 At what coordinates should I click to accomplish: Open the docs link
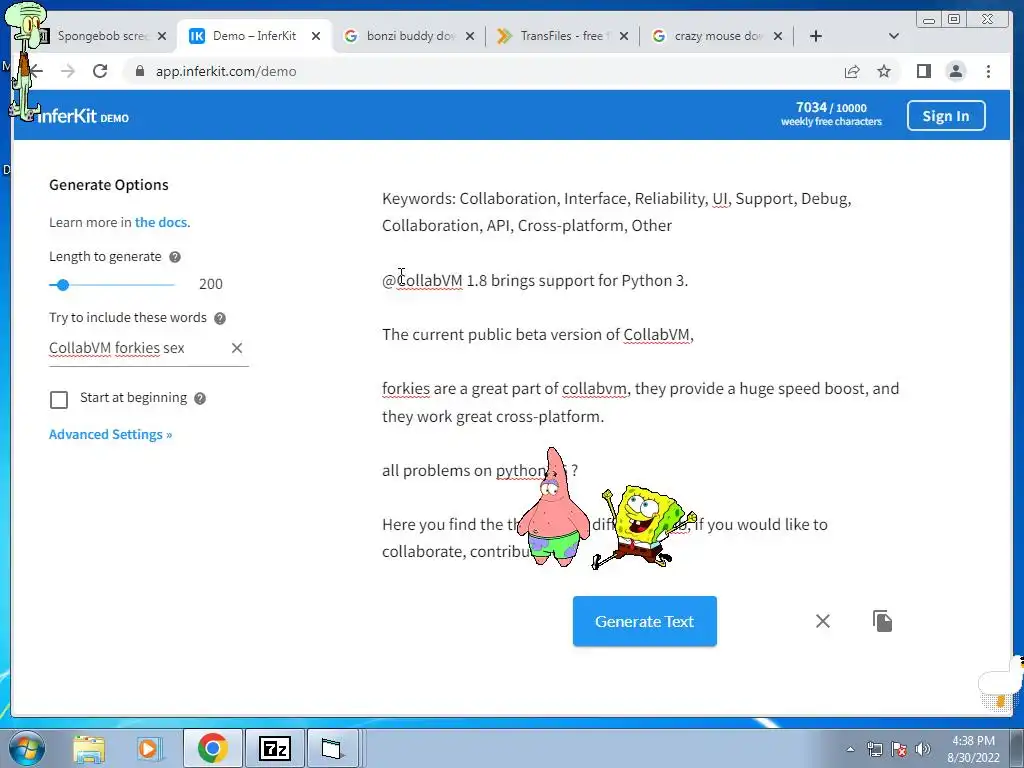161,222
